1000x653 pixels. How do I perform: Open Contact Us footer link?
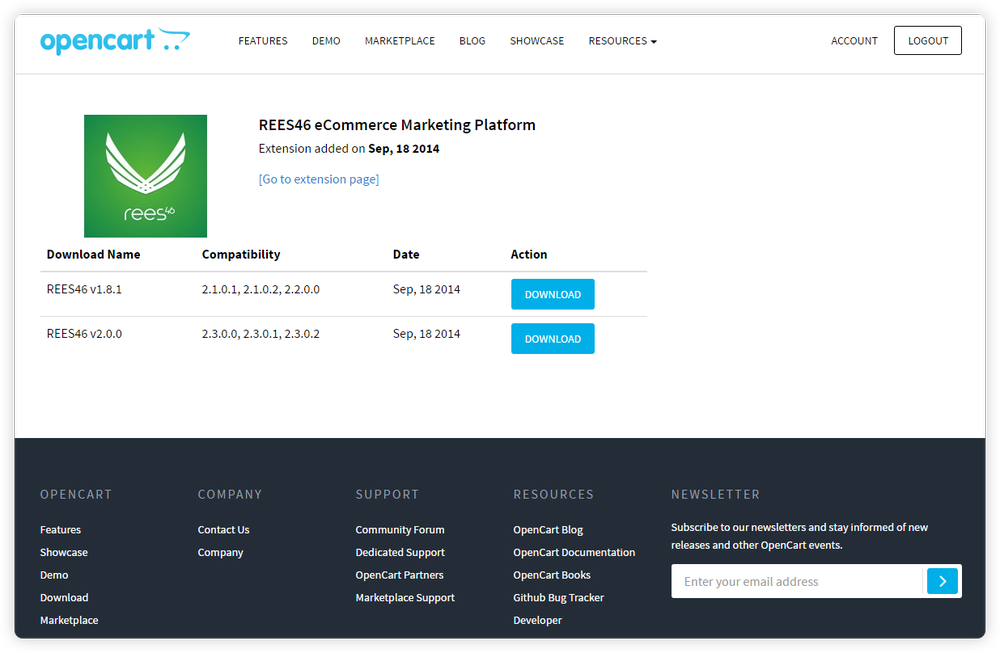223,529
